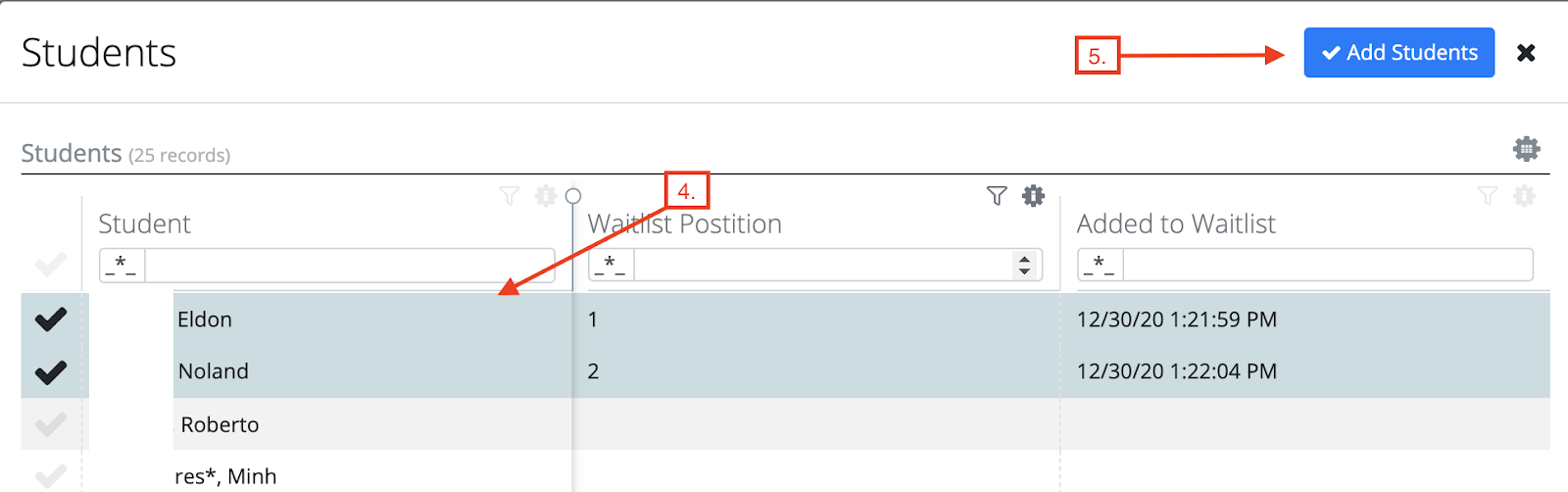Open the Students table settings gear
Screen dimensions: 1568x492
1526,149
